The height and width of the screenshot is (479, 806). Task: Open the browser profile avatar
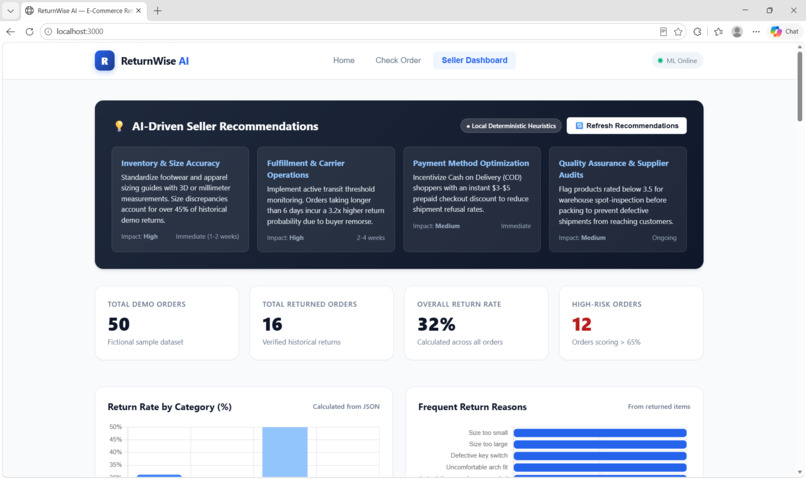click(x=737, y=31)
